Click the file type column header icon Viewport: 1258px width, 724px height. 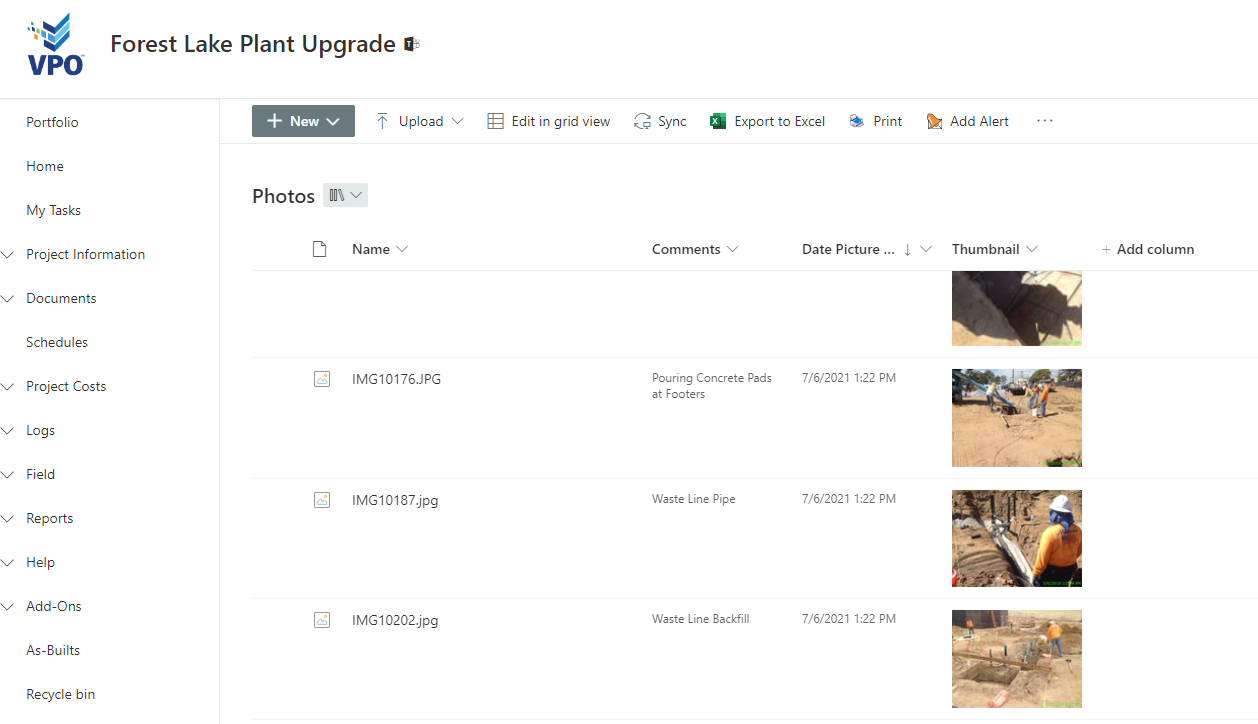pos(319,249)
